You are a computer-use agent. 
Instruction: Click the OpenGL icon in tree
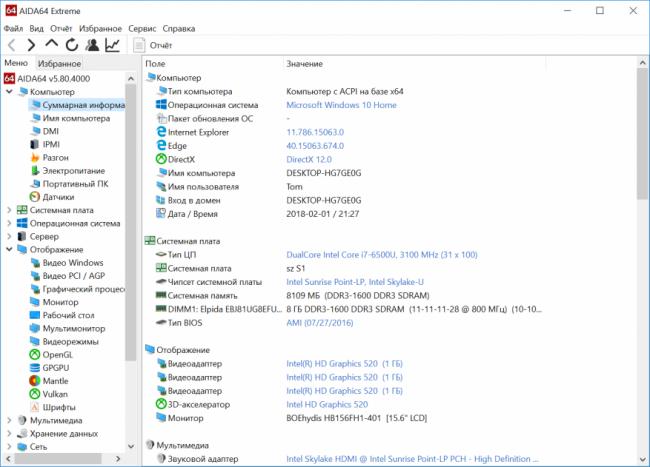point(35,355)
